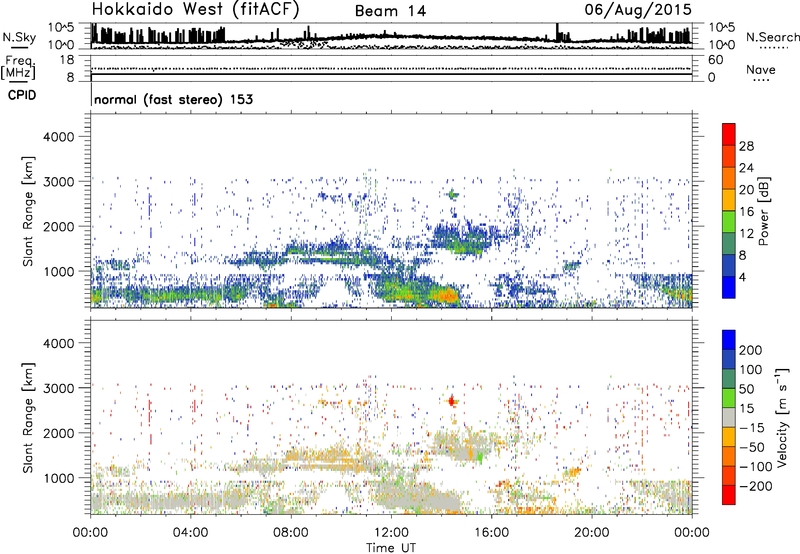Click the 'Hokkaido West (fitACF)' title
Screen dimensions: 800x554
(x=195, y=9)
